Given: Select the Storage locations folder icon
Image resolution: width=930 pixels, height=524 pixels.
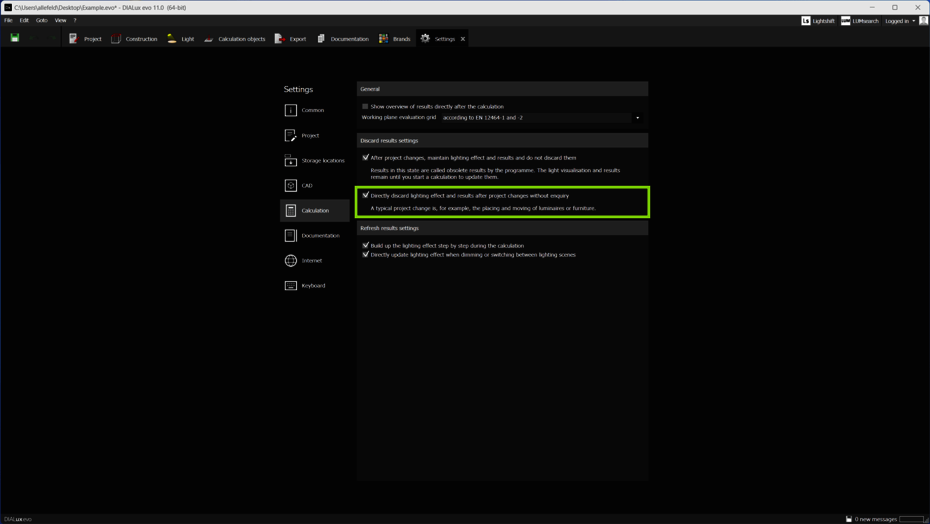Looking at the screenshot, I should [x=291, y=160].
